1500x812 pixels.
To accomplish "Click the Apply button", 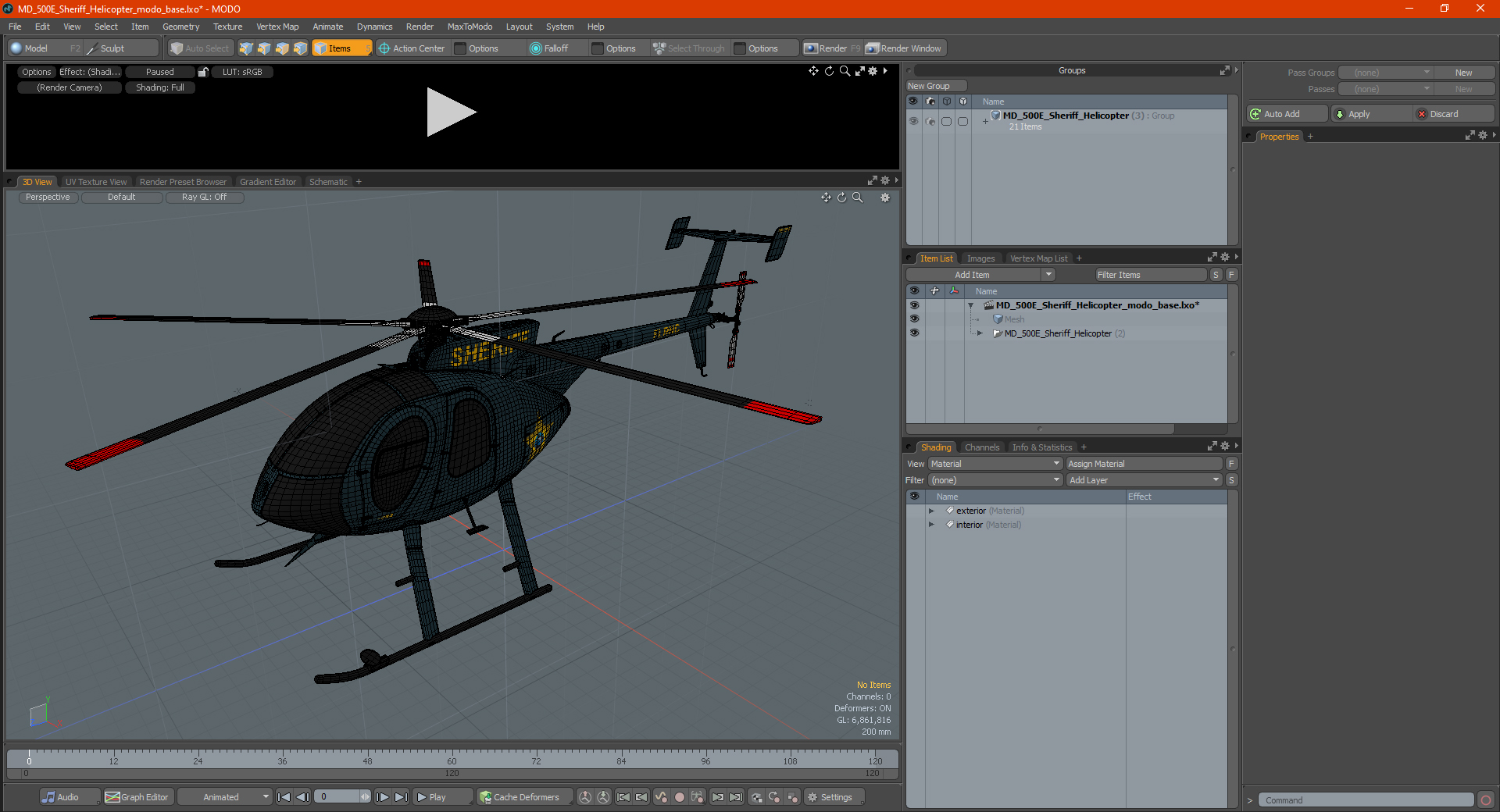I will point(1372,114).
